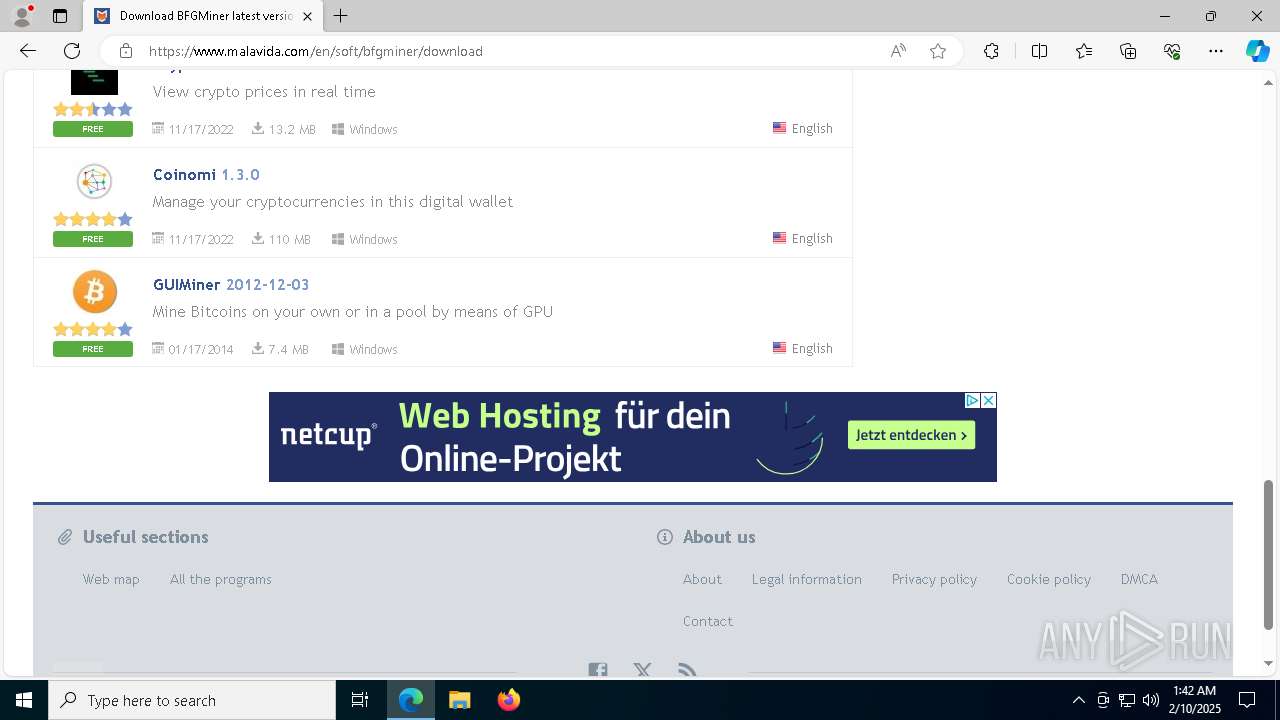The height and width of the screenshot is (720, 1280).
Task: Open the Contact footer link
Action: click(708, 621)
